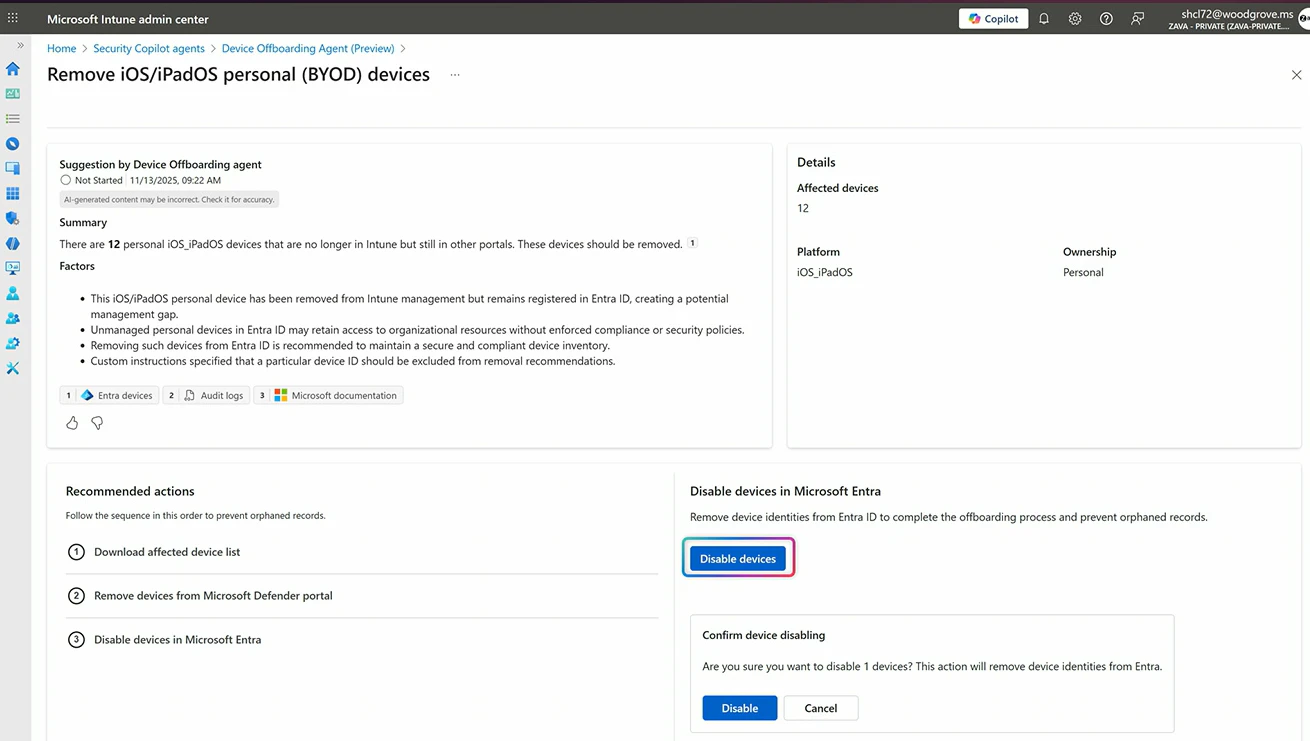Open the notifications bell
1310x741 pixels.
pos(1044,18)
